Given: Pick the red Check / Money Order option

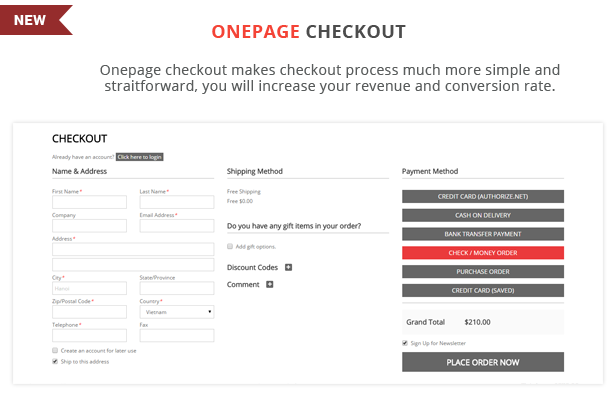Looking at the screenshot, I should click(483, 253).
